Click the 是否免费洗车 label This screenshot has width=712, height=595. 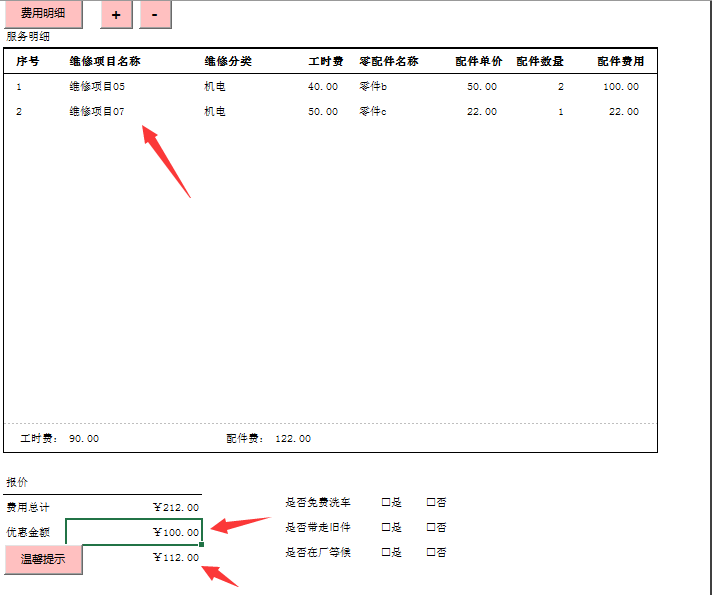coord(318,502)
